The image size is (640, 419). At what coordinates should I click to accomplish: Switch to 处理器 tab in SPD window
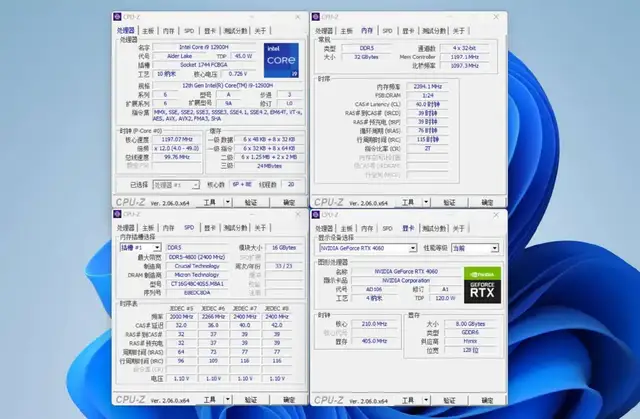(x=126, y=228)
